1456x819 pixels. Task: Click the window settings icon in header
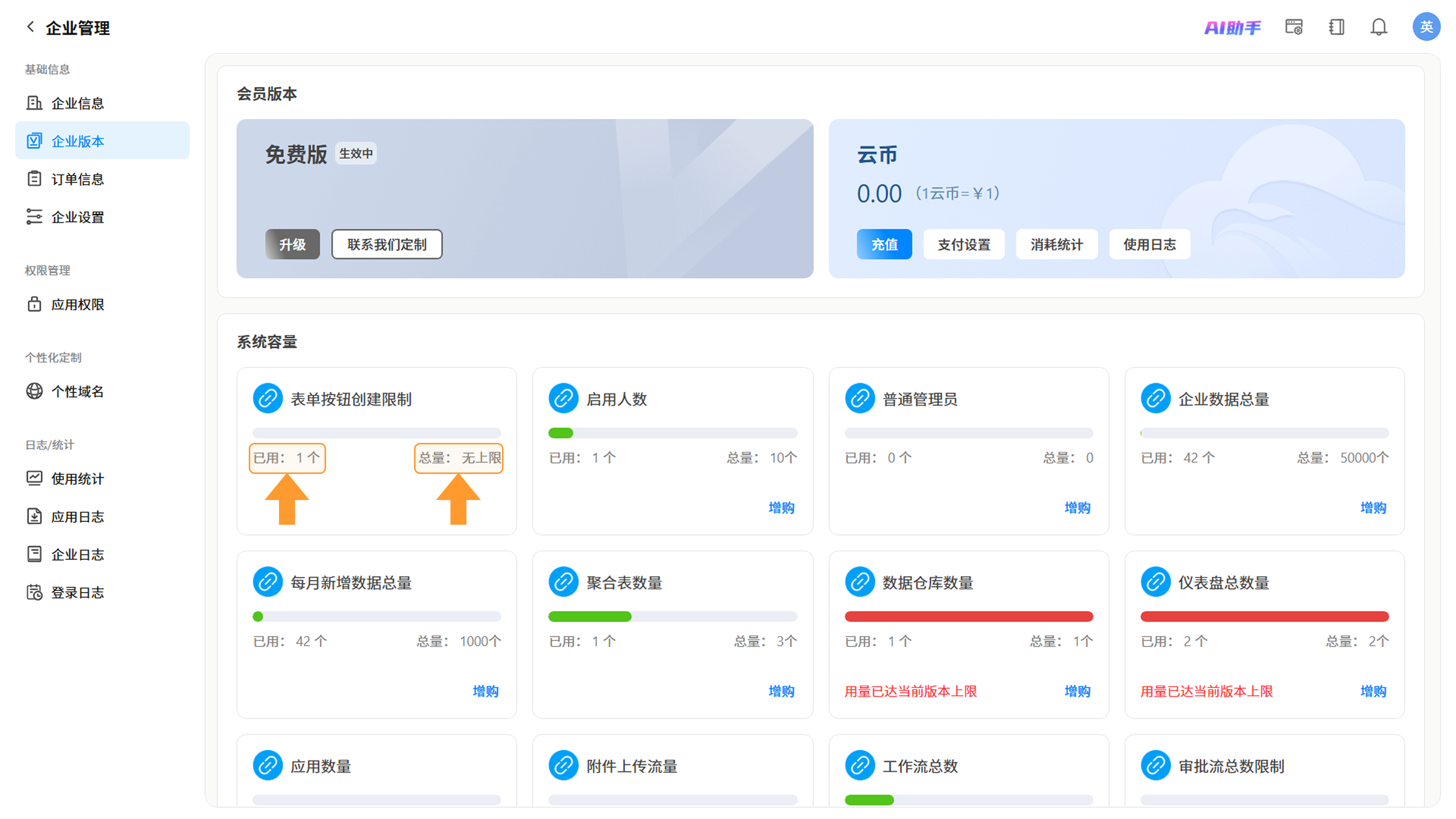pos(1294,27)
